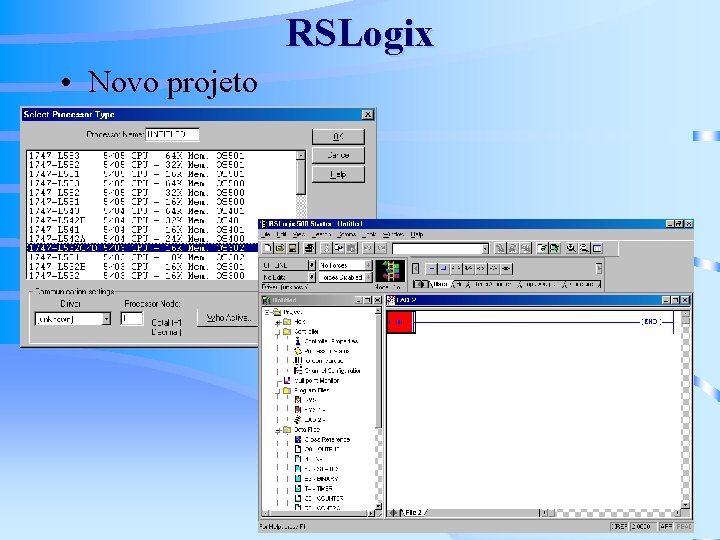Click project tree vertical scrollbar thumb
This screenshot has height=540, width=720.
coord(378,372)
